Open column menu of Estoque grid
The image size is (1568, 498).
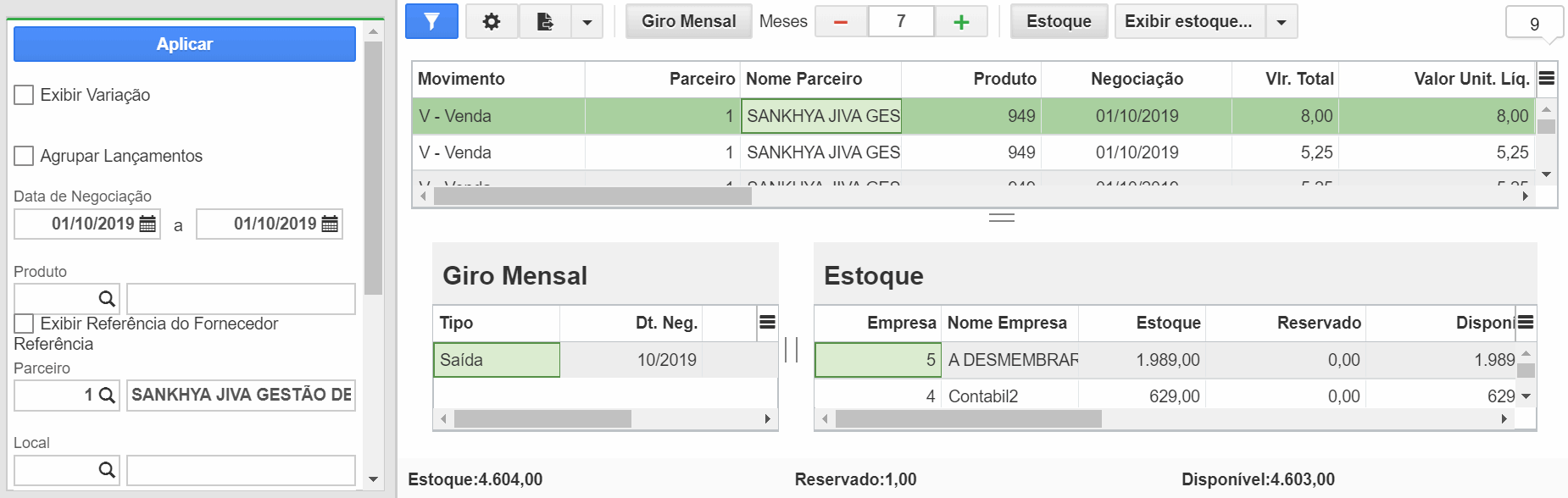click(1526, 322)
